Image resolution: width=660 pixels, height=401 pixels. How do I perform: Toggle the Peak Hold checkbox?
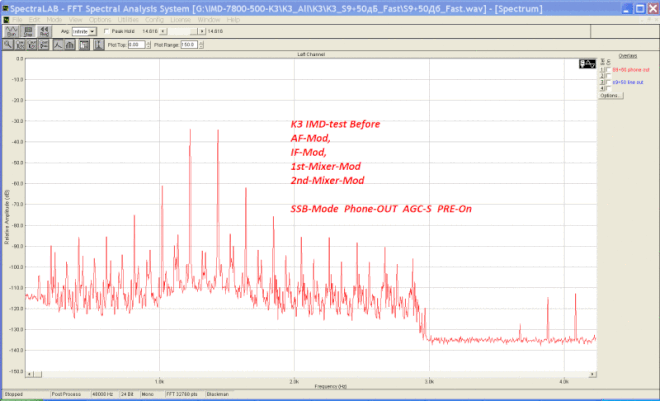click(x=106, y=31)
